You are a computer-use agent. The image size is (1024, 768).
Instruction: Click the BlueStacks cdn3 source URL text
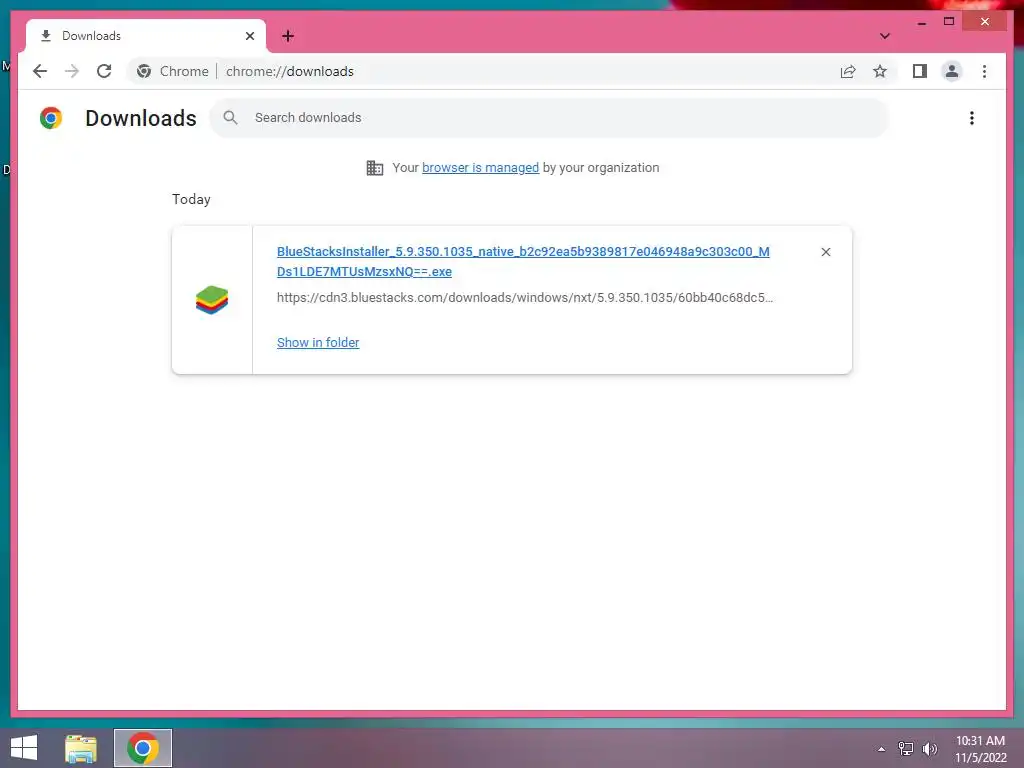[525, 298]
